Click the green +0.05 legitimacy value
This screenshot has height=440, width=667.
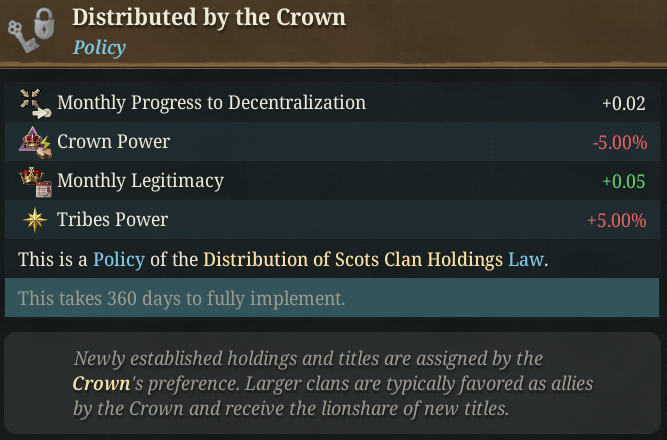pyautogui.click(x=624, y=182)
